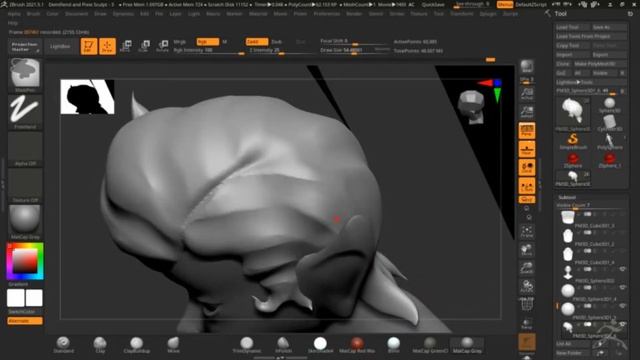Open the Document menu
The height and width of the screenshot is (360, 640).
pos(76,13)
